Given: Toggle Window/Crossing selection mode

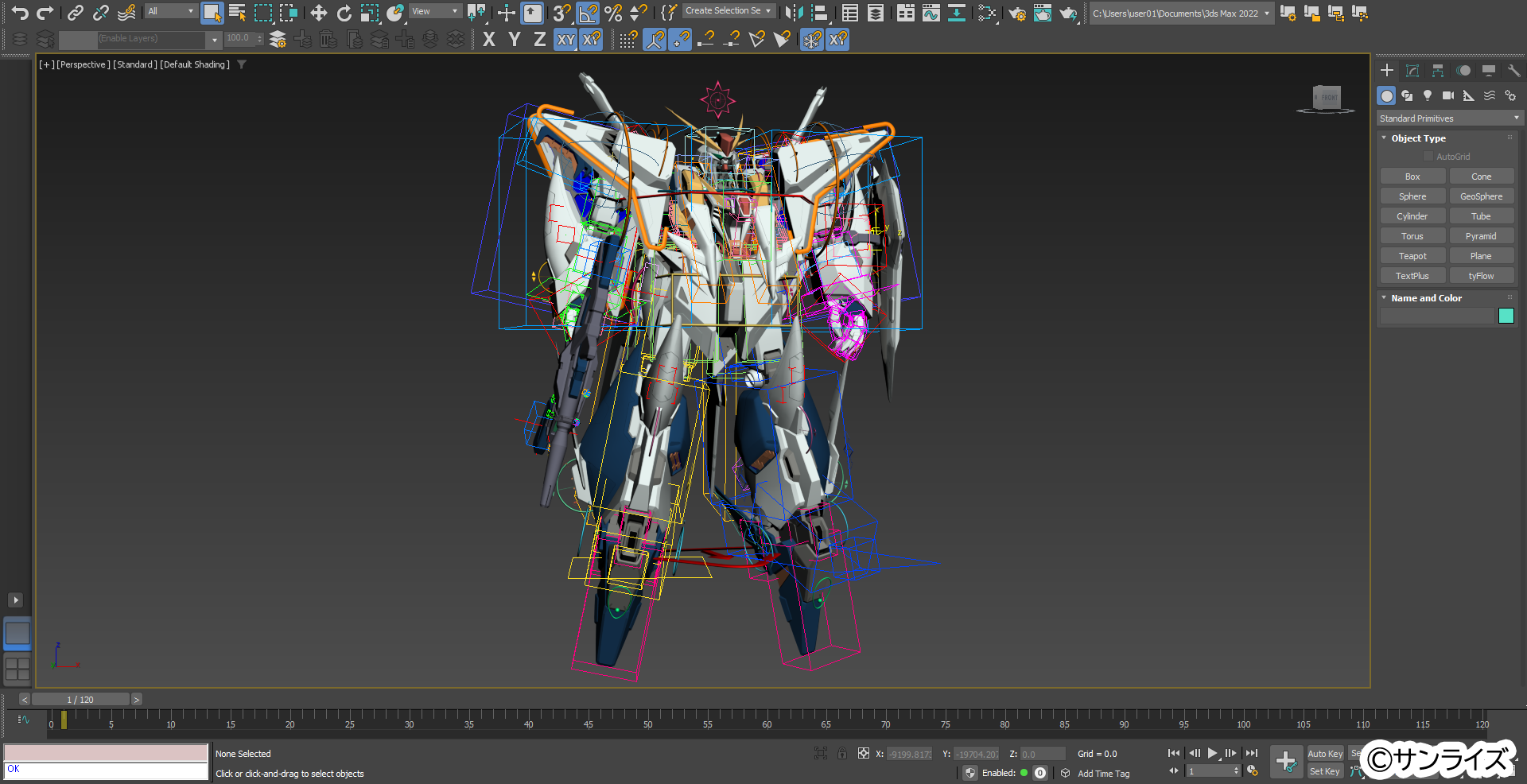Looking at the screenshot, I should pyautogui.click(x=288, y=13).
